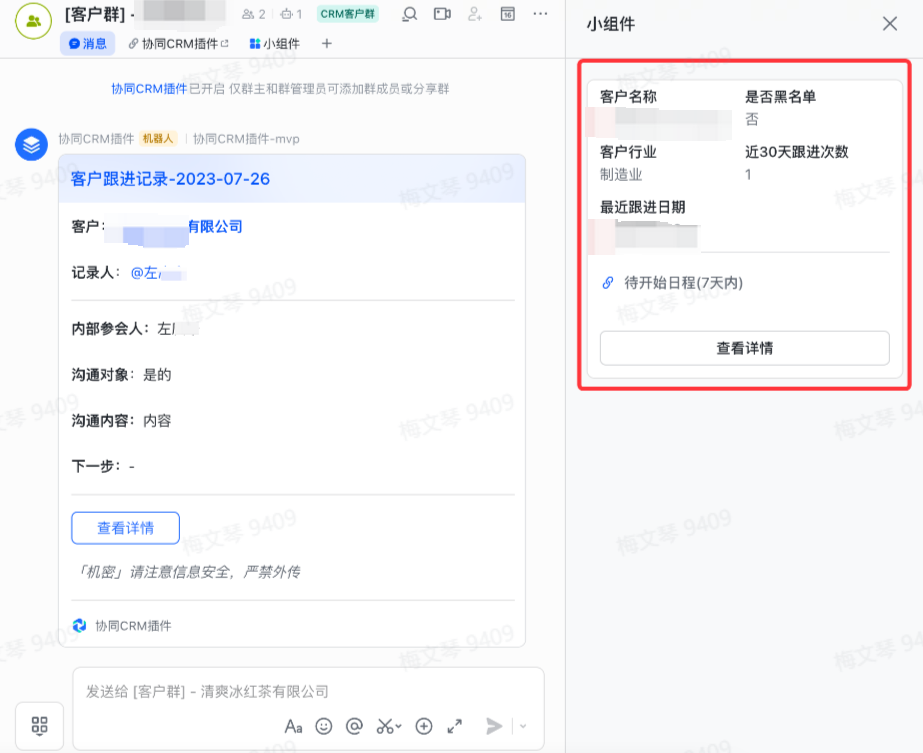The height and width of the screenshot is (753, 923).
Task: Toggle text formatting Aa icon
Action: [x=293, y=726]
